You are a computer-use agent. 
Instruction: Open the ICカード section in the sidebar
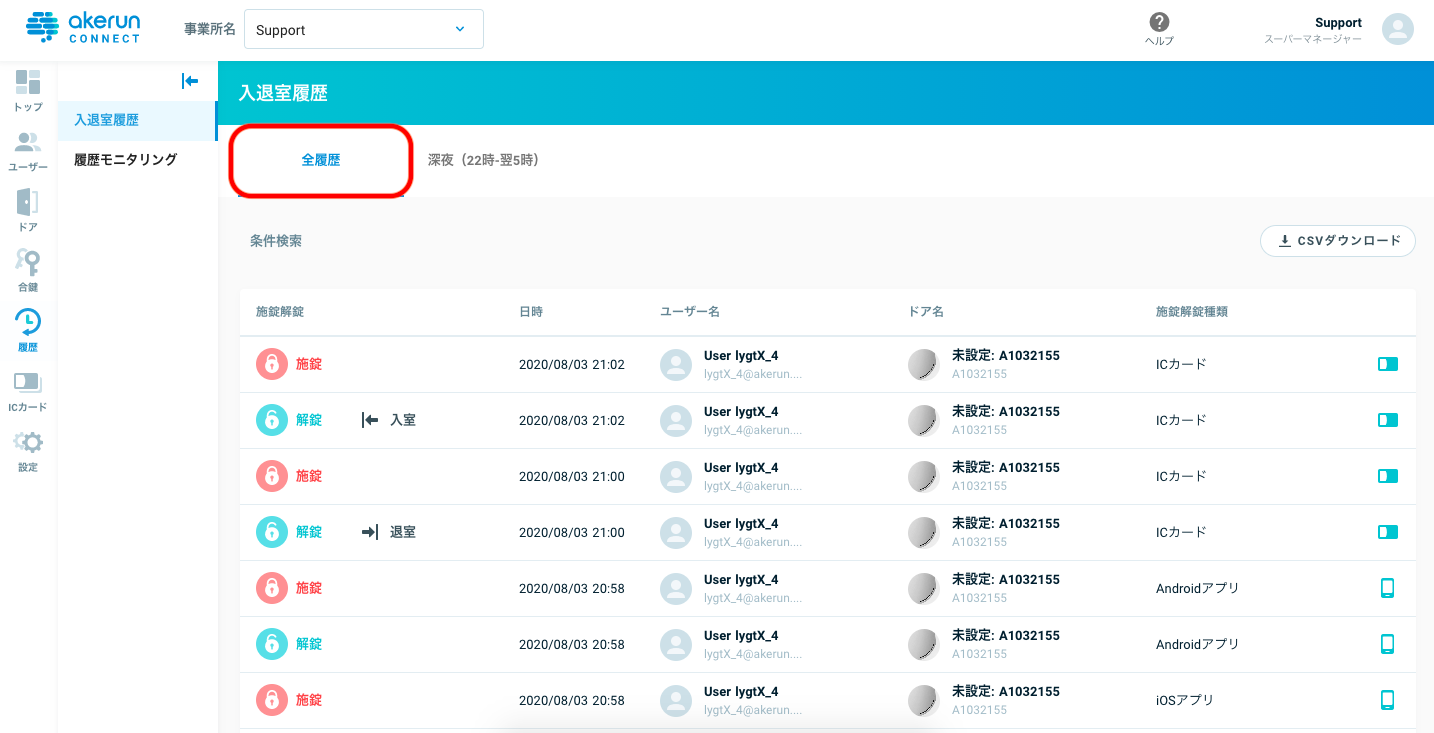[x=28, y=390]
